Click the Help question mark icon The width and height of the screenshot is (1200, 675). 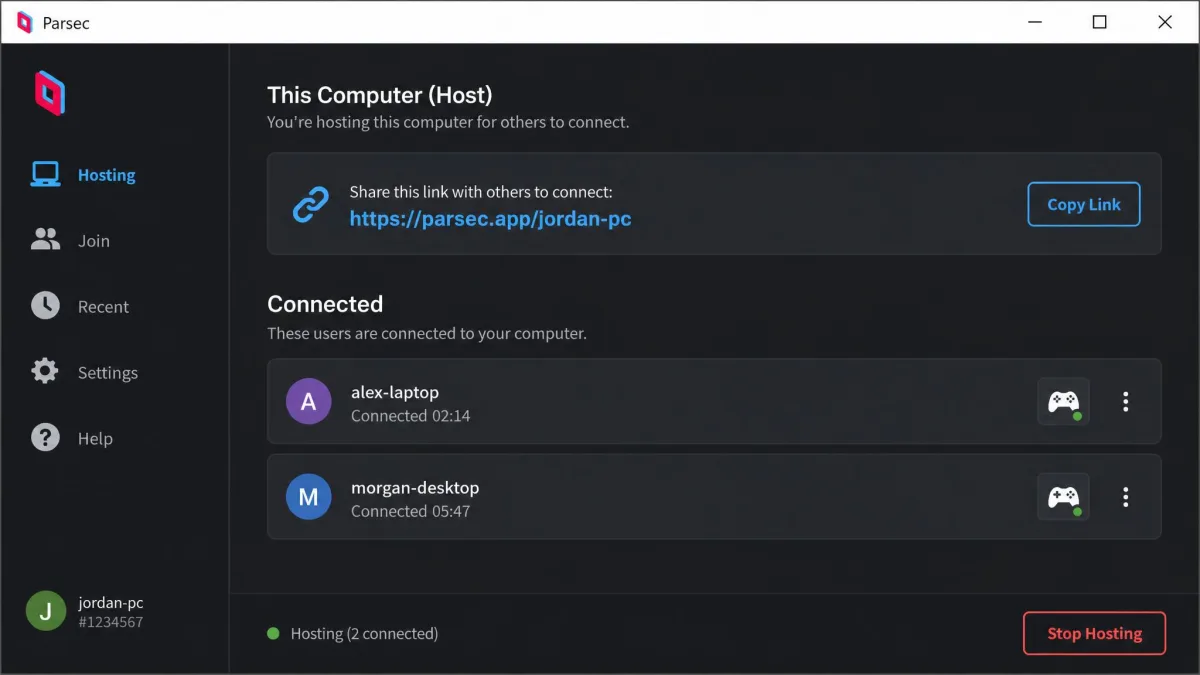(x=45, y=438)
